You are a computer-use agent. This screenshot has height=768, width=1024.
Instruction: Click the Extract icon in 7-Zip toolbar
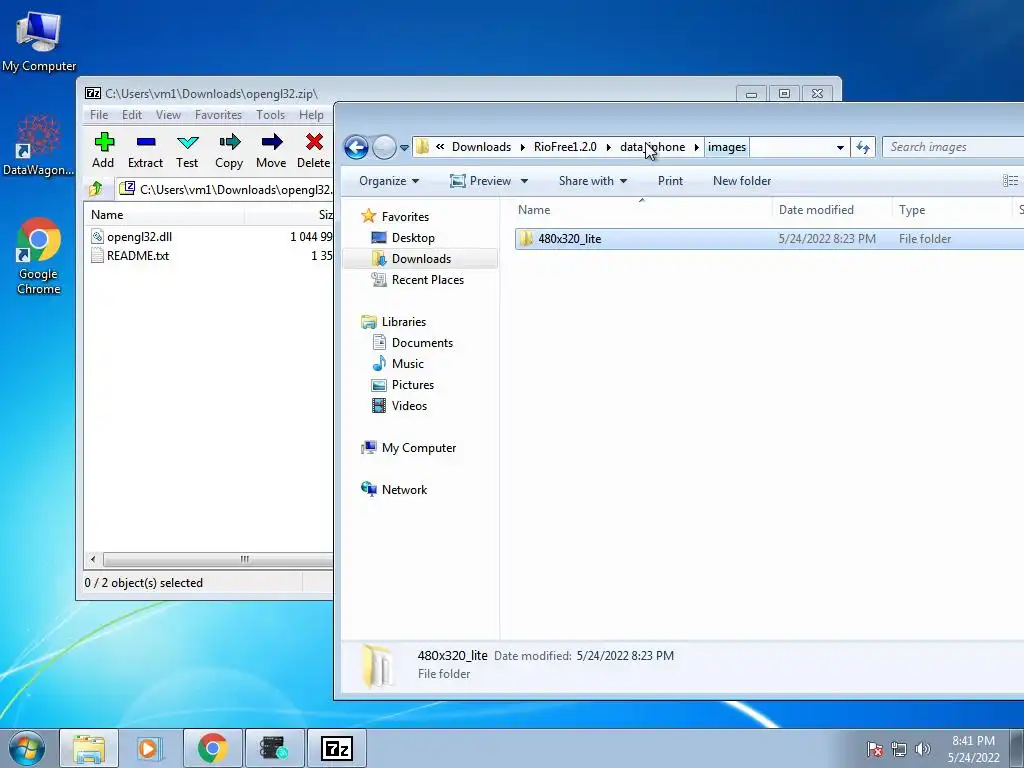pyautogui.click(x=146, y=142)
